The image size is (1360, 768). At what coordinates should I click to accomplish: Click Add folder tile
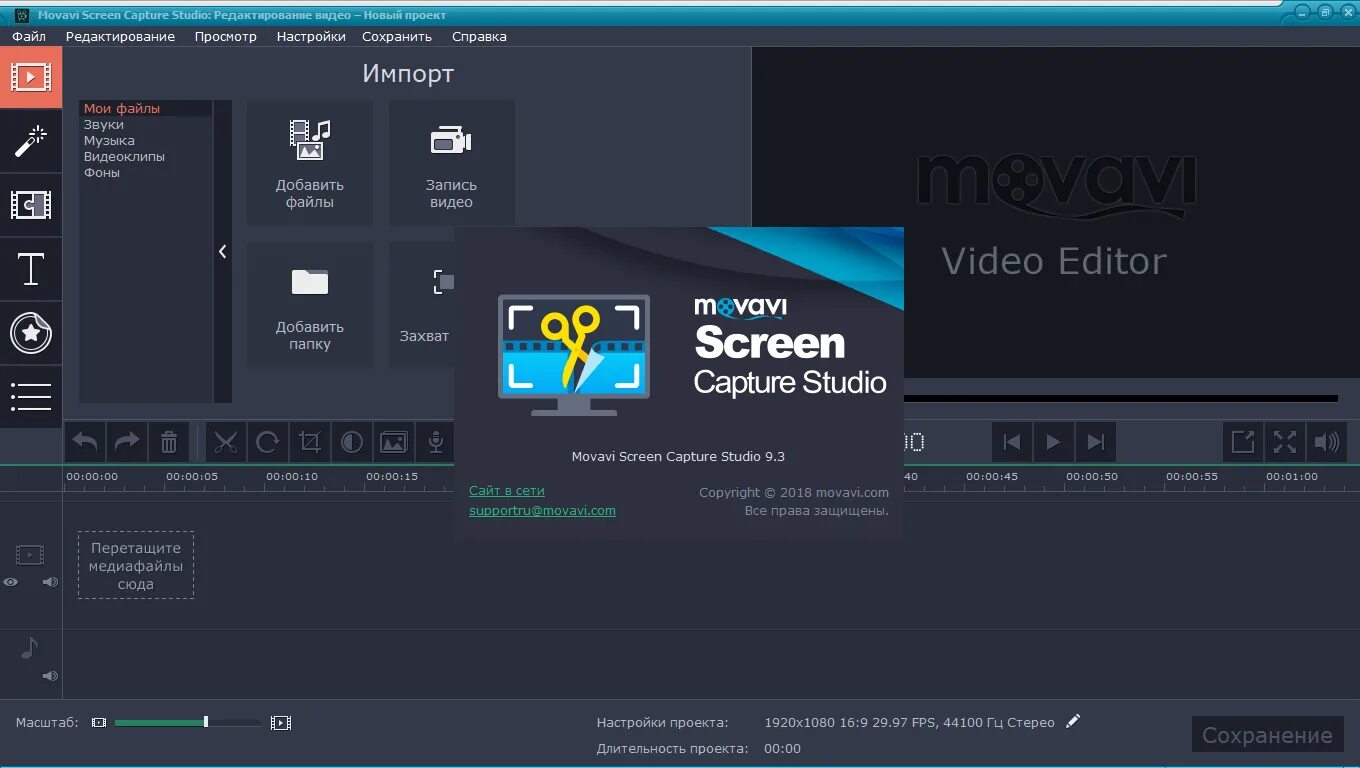[x=310, y=304]
